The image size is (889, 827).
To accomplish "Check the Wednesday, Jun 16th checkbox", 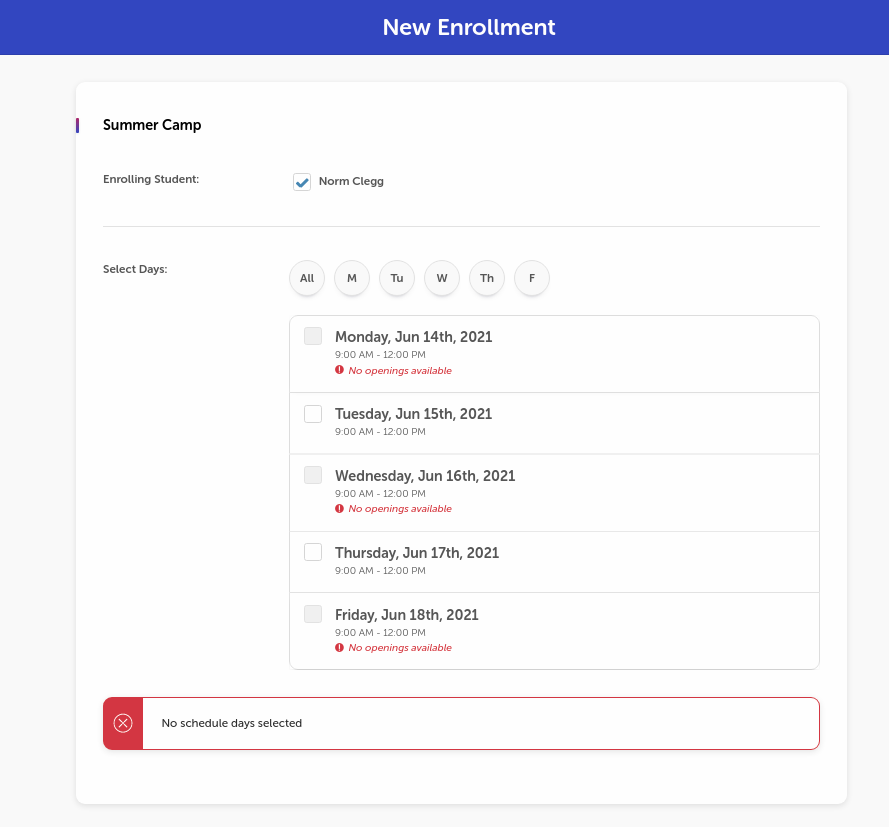I will point(313,475).
